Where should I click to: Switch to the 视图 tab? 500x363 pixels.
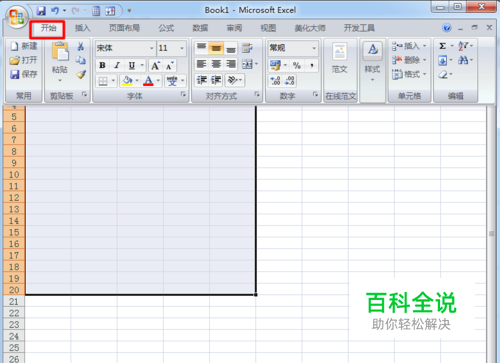click(x=268, y=28)
